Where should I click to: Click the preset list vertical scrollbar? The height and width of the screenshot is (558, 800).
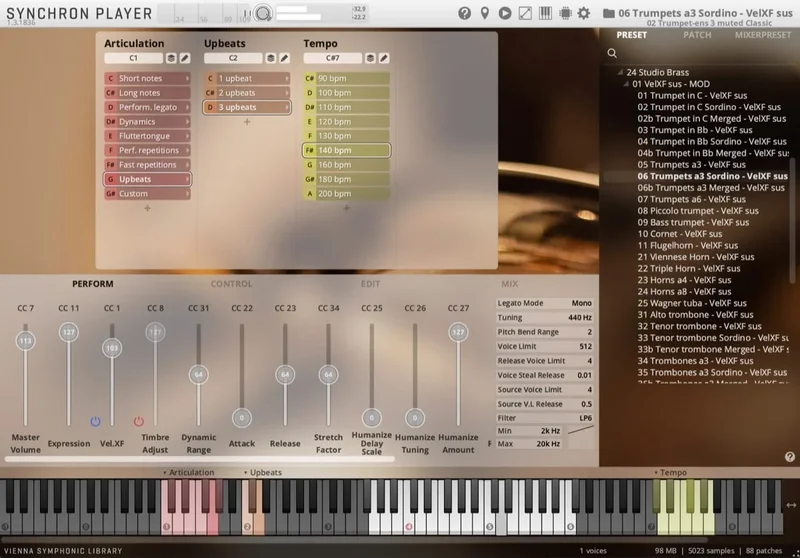[x=792, y=219]
